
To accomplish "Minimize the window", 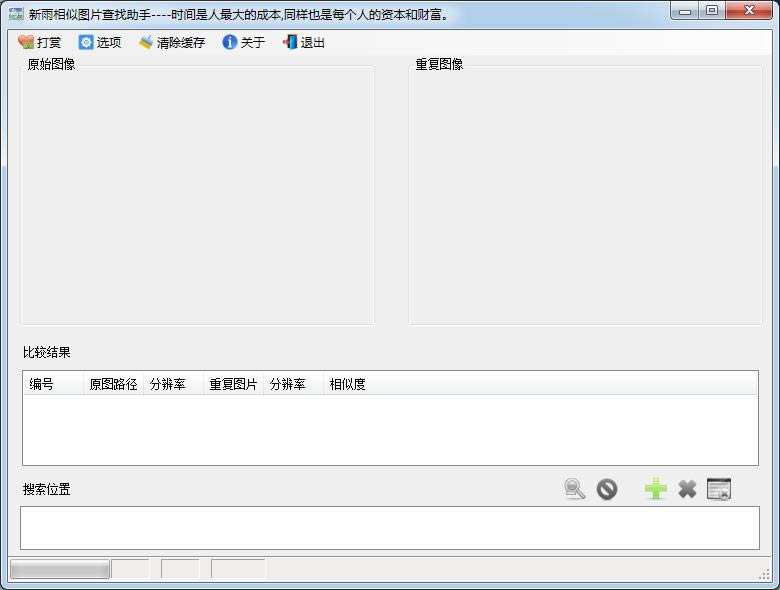I will point(685,11).
